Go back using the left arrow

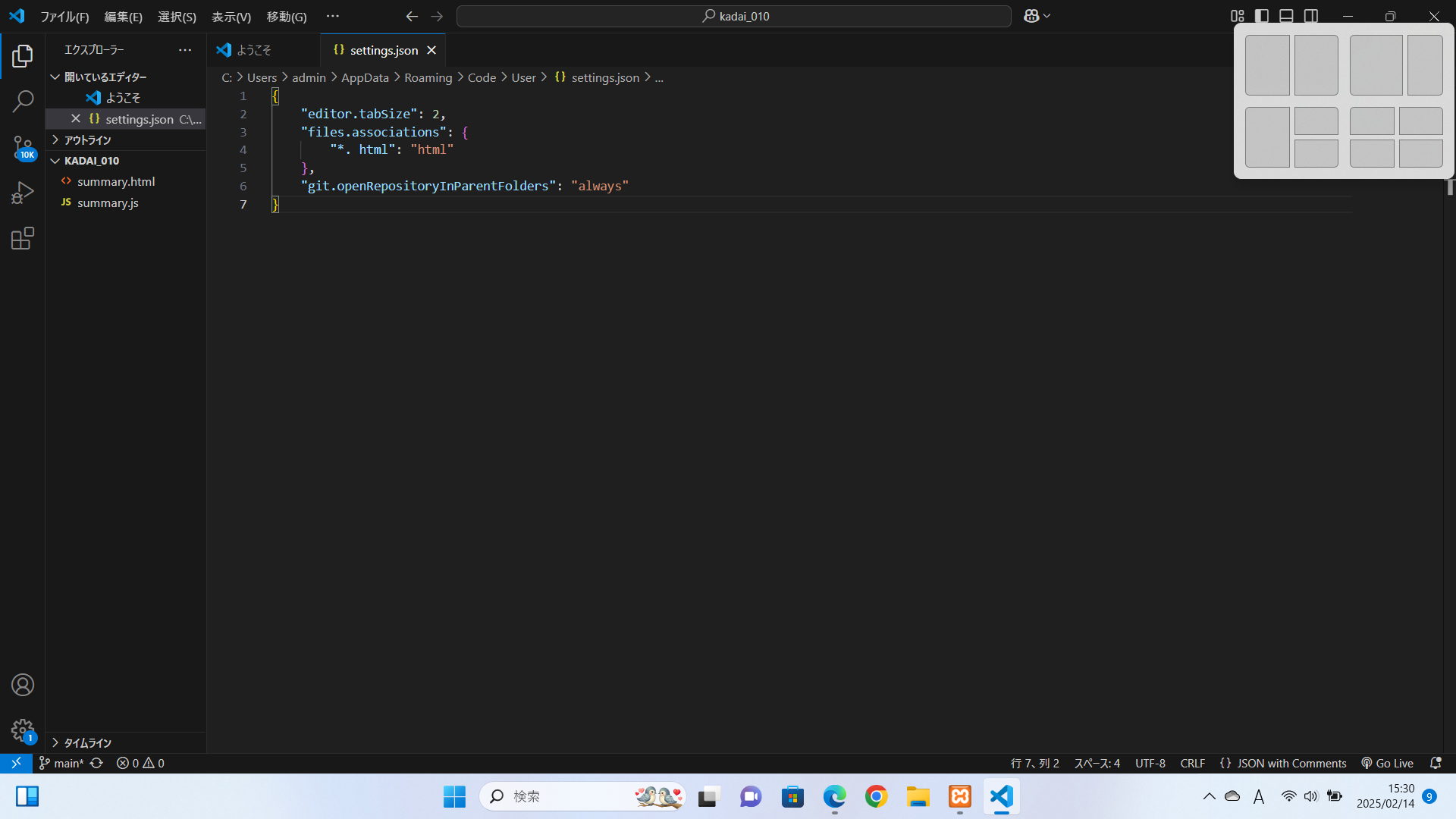[412, 16]
